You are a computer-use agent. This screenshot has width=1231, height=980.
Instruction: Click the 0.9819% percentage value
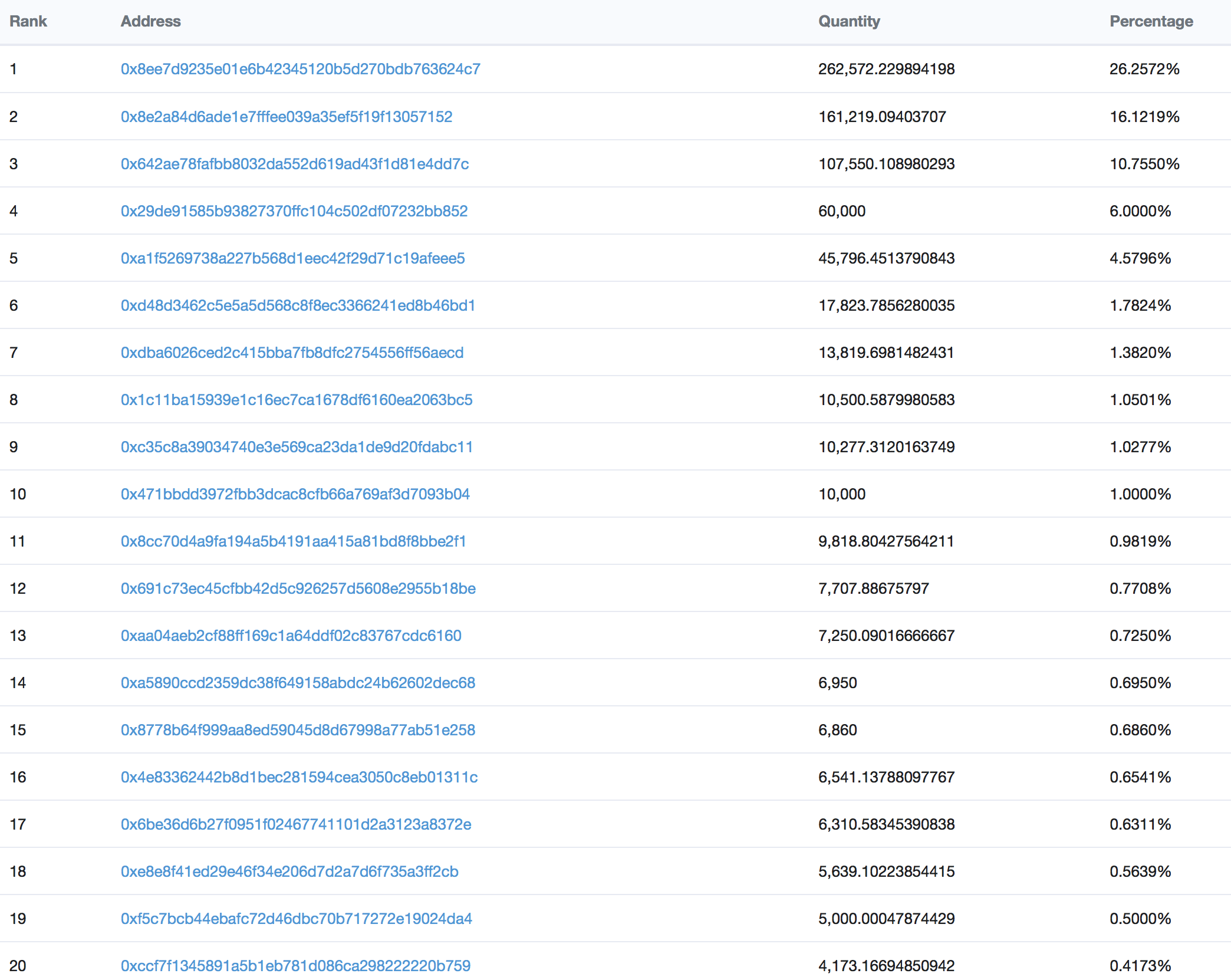click(x=1140, y=541)
